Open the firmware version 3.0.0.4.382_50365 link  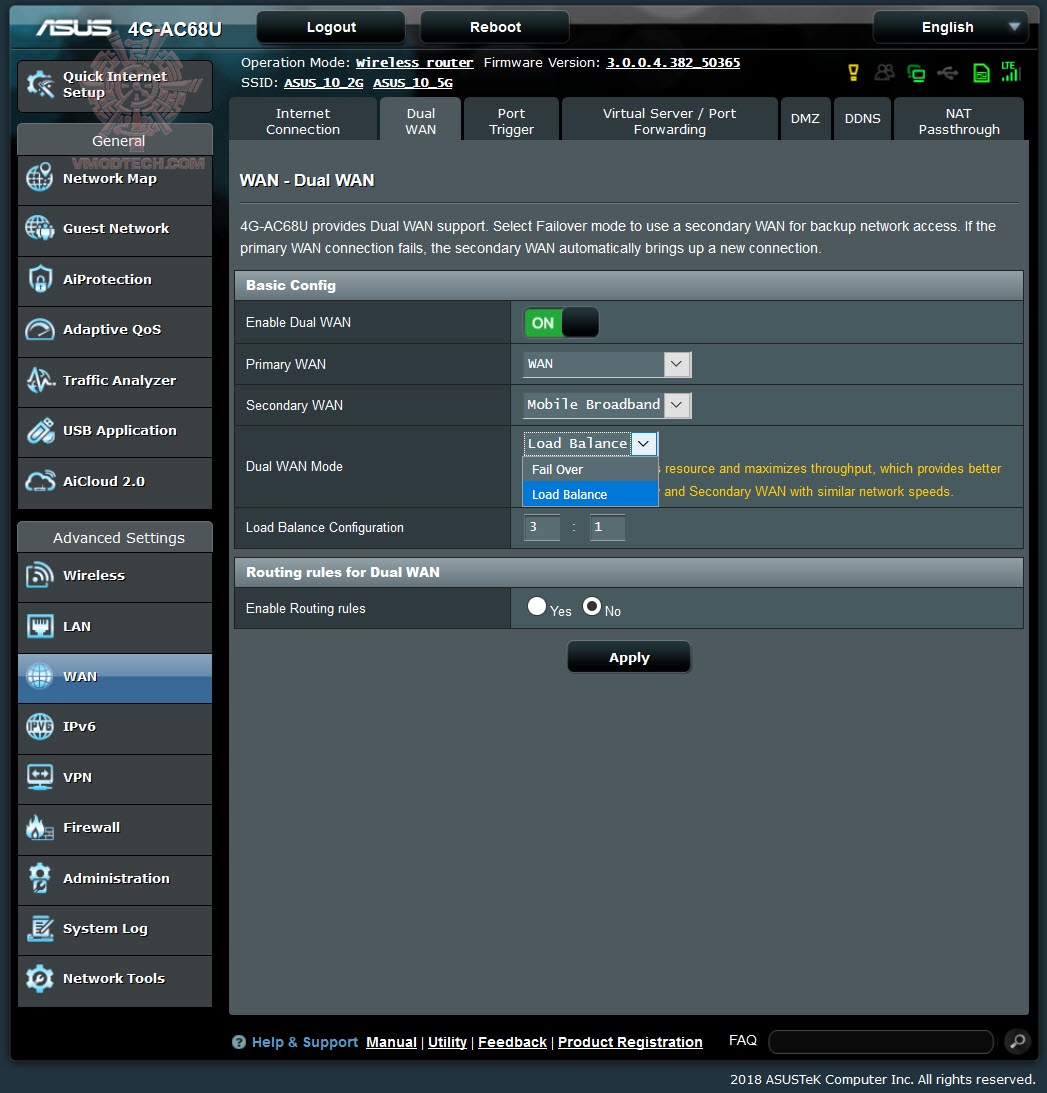(x=673, y=63)
